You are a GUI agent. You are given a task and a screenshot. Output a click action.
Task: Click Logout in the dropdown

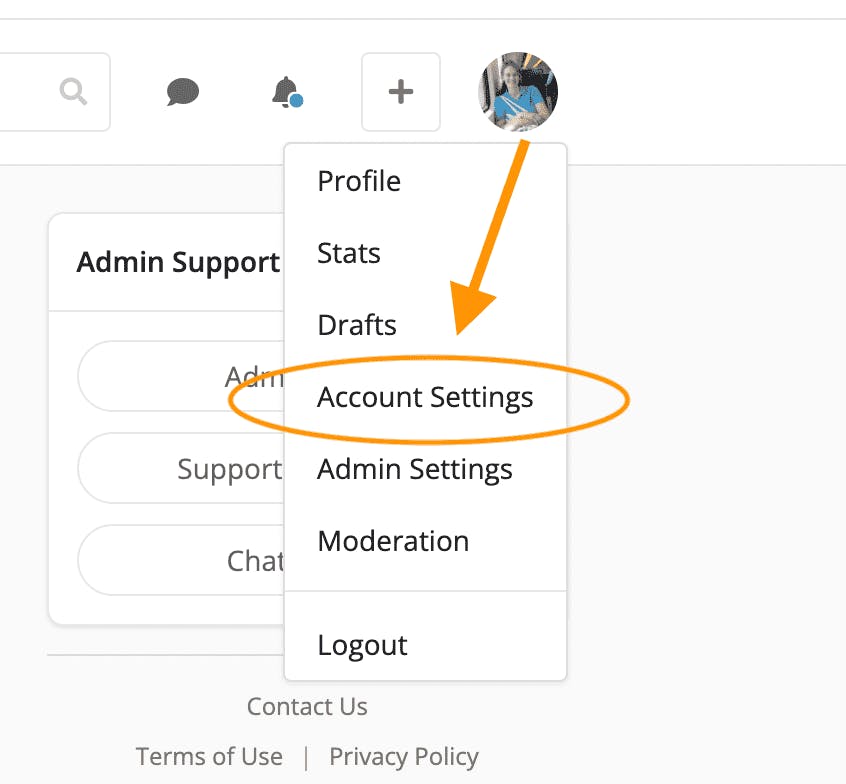(x=362, y=645)
